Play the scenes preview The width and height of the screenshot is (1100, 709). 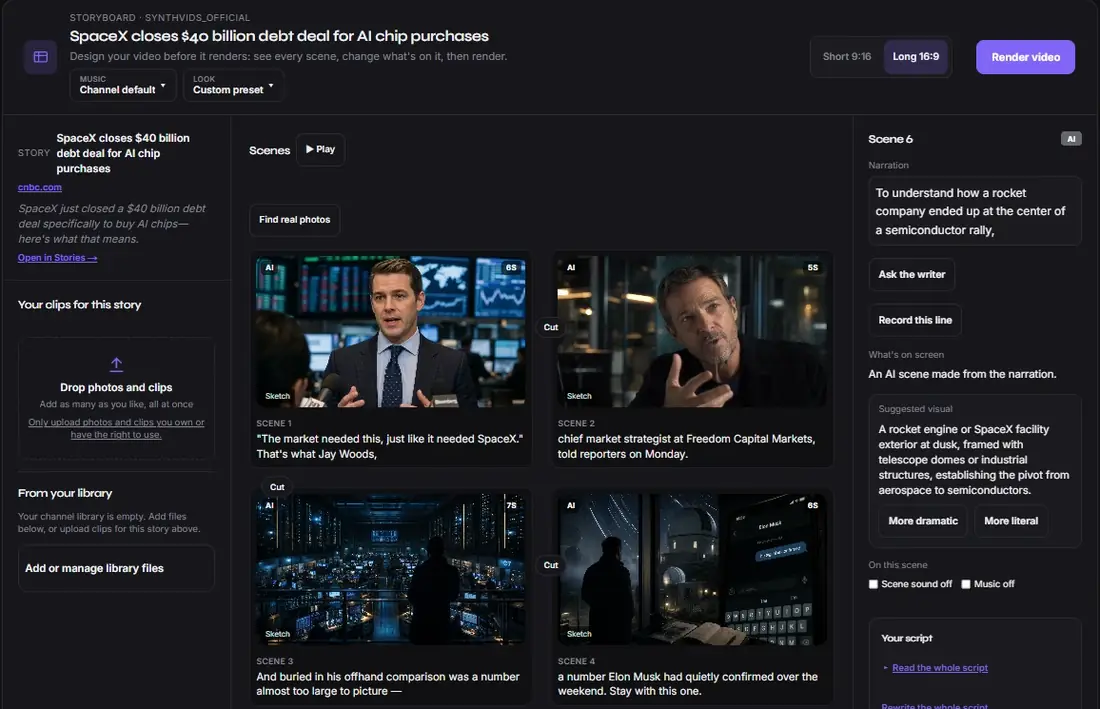click(x=320, y=149)
